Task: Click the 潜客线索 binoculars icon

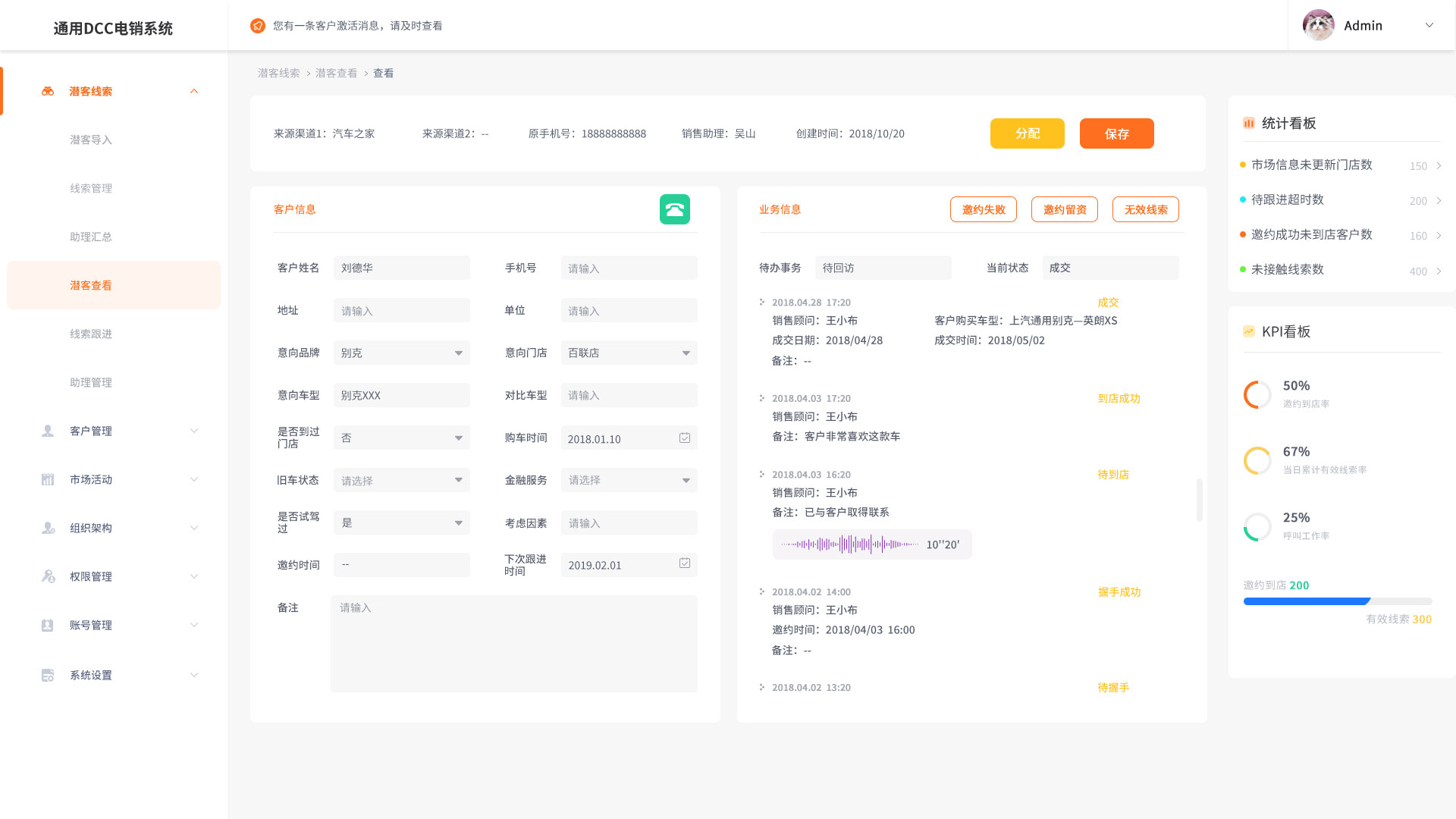Action: coord(48,91)
